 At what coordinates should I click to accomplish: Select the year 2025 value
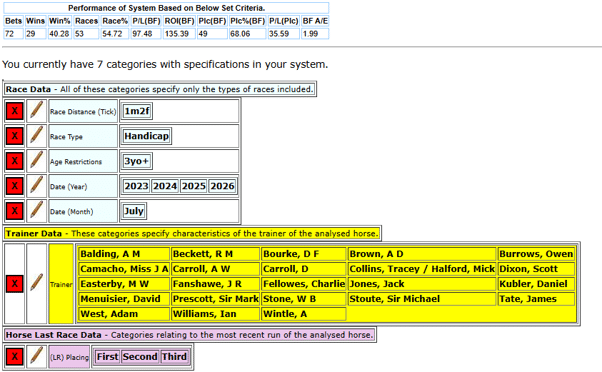point(194,186)
